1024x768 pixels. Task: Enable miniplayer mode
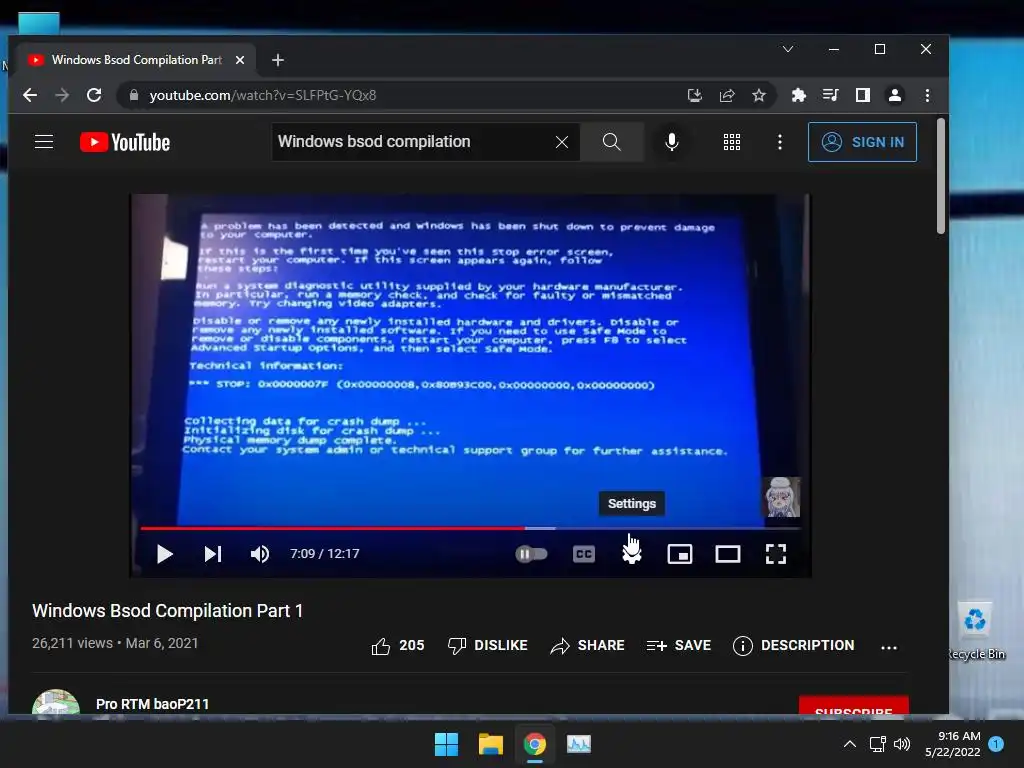point(680,554)
